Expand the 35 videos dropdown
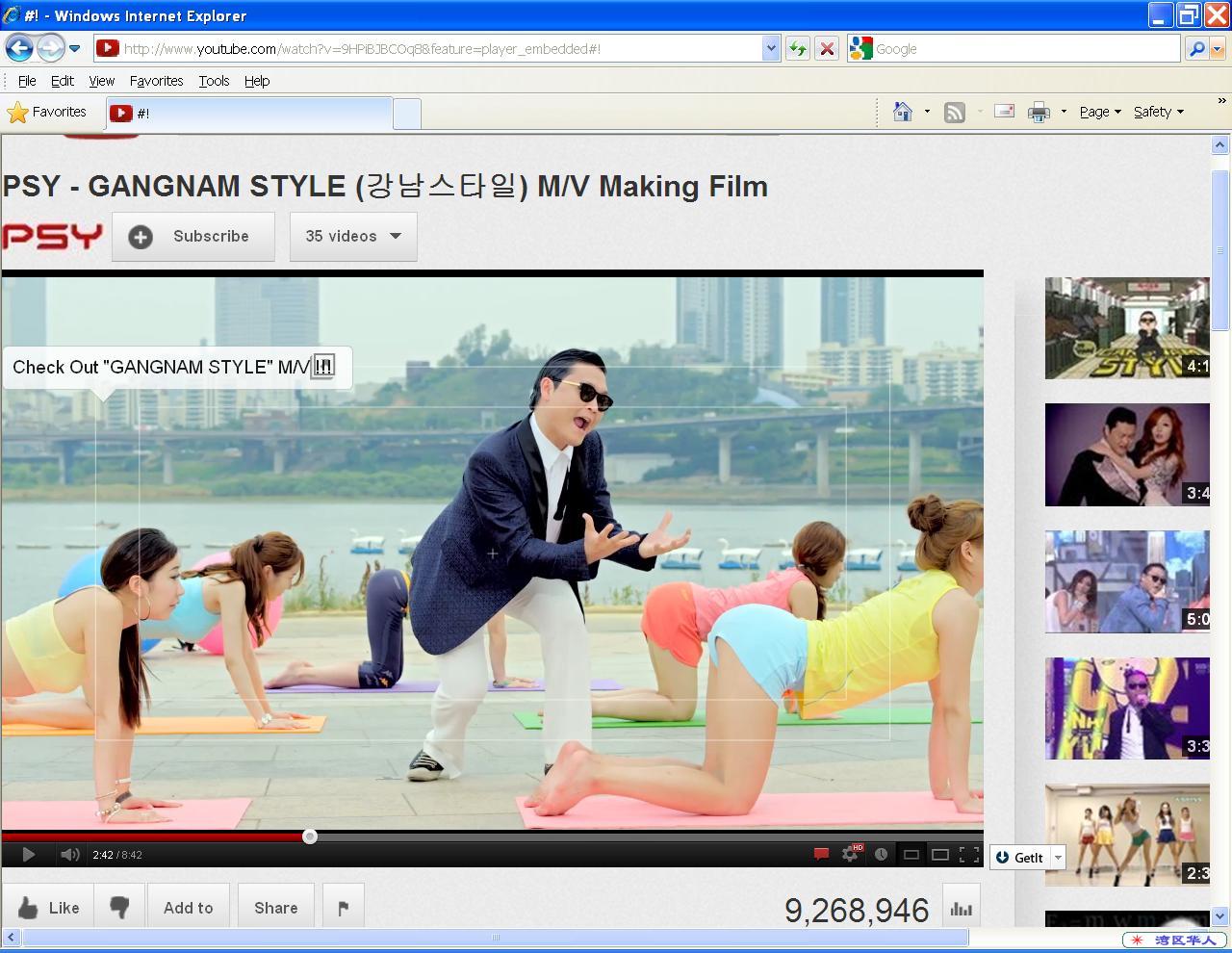 pyautogui.click(x=353, y=237)
